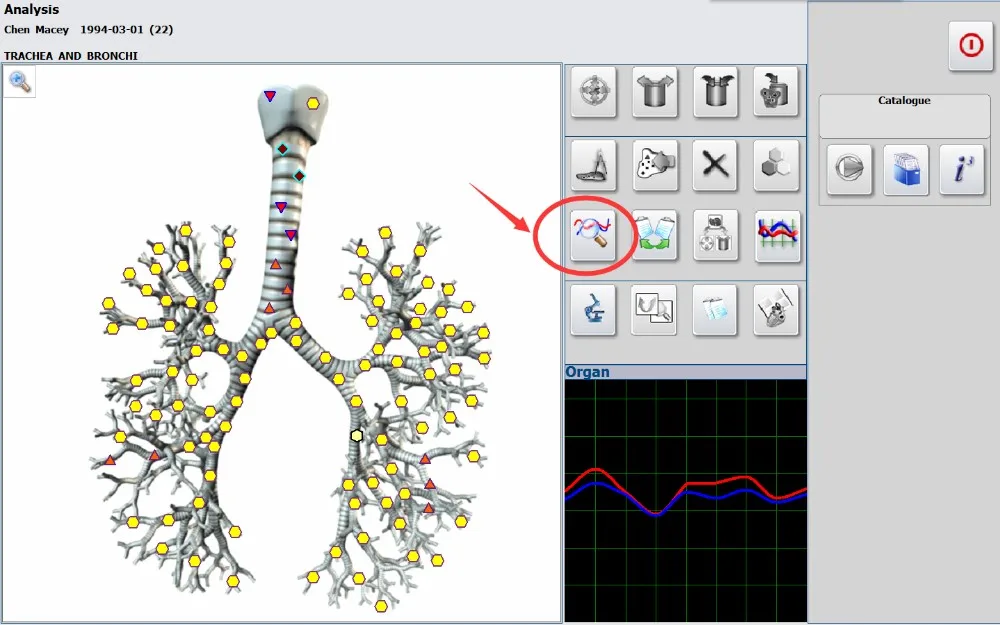Click the three hexagons icon
Viewport: 1000px width, 625px height.
(x=776, y=165)
